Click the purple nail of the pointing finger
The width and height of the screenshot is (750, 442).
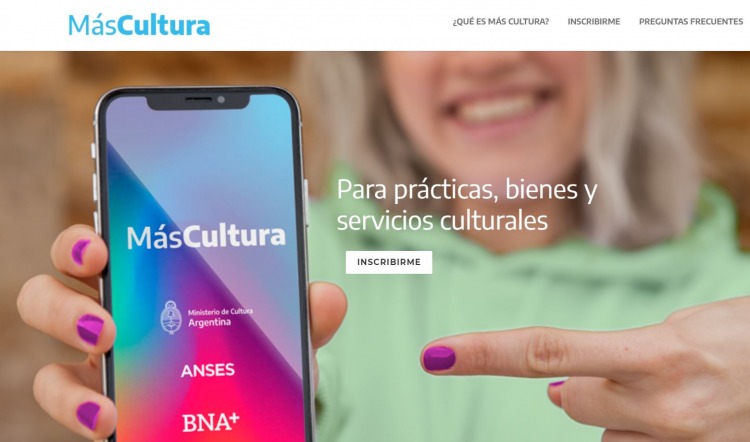pyautogui.click(x=439, y=358)
